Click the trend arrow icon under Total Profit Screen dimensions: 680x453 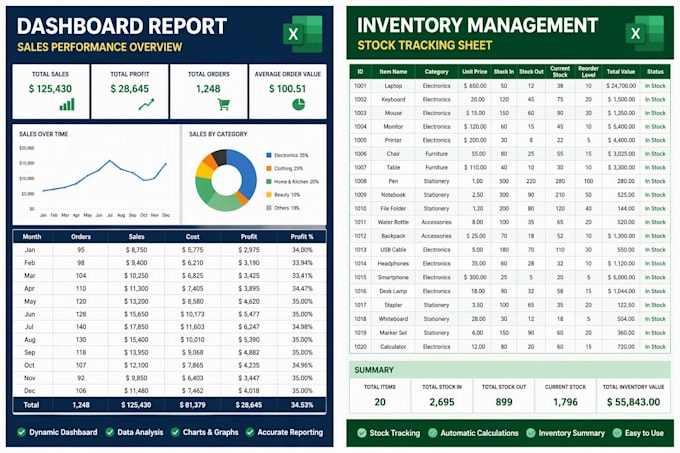[x=146, y=104]
